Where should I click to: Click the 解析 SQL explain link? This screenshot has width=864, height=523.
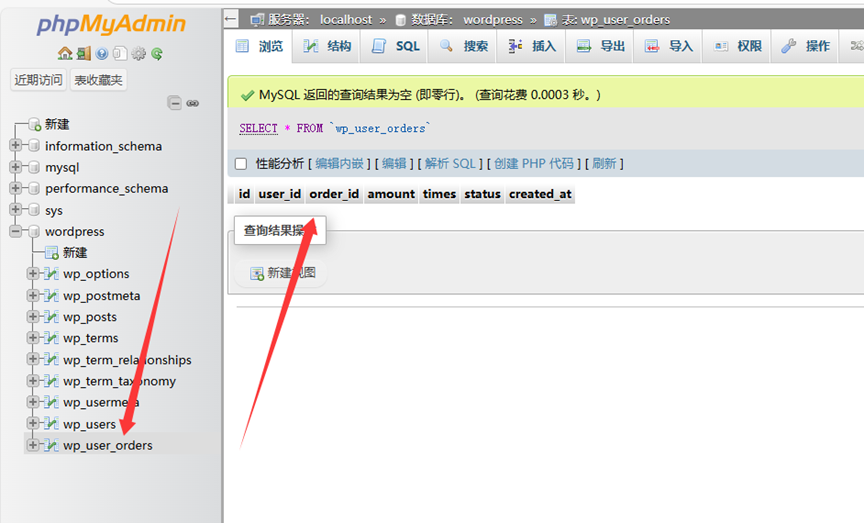[450, 164]
